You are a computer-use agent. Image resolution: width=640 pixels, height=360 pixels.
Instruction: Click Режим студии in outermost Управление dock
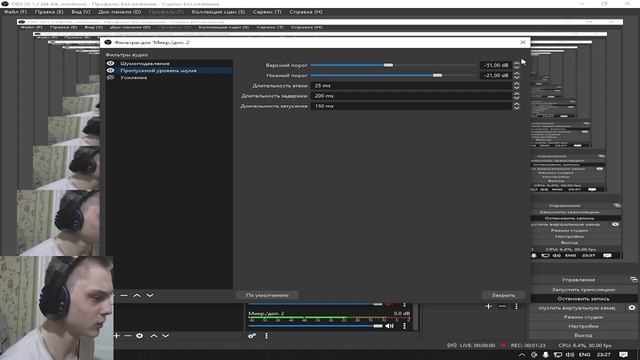click(x=583, y=317)
